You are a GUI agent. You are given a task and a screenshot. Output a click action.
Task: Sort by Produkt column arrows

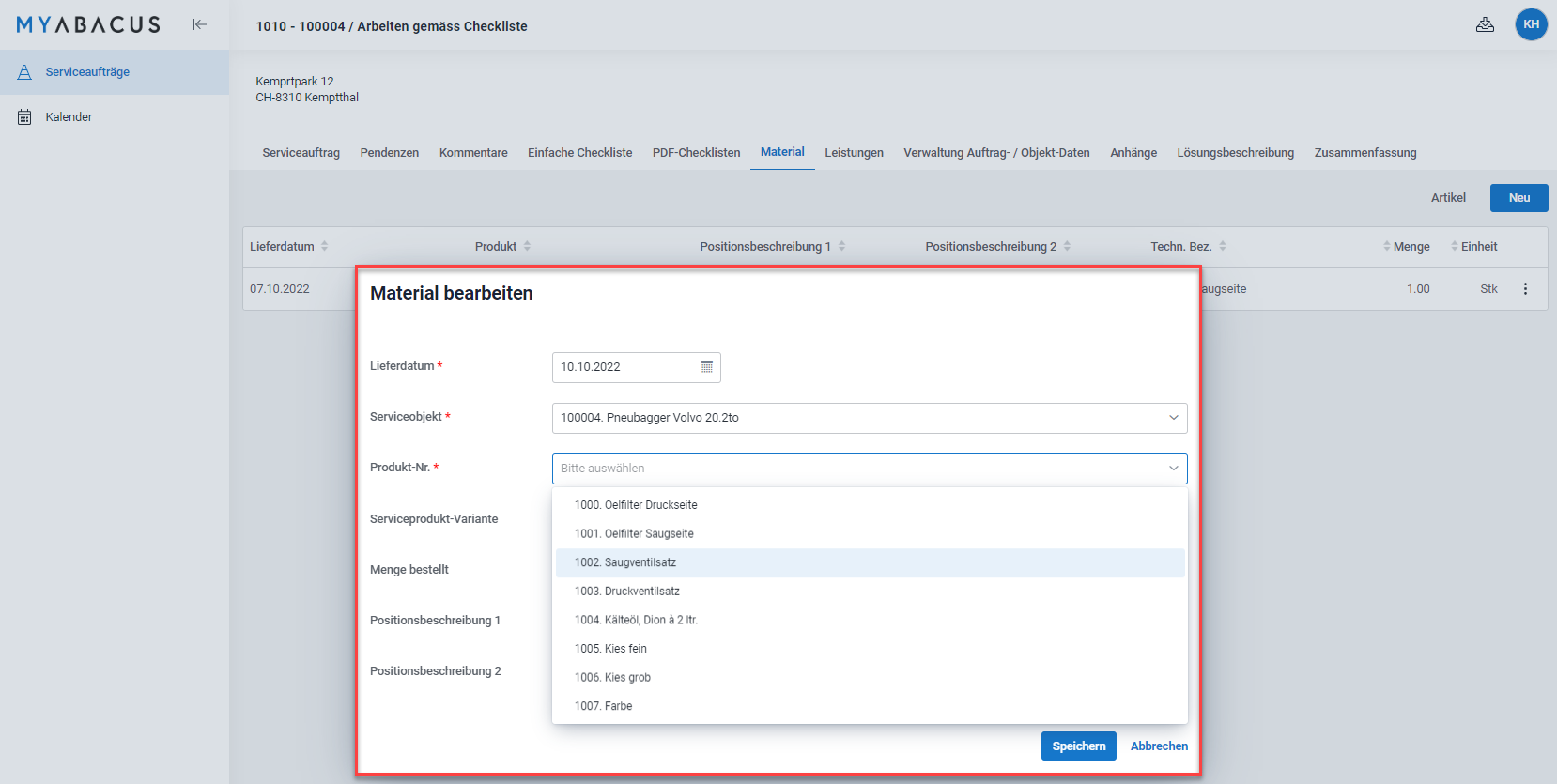[x=527, y=246]
